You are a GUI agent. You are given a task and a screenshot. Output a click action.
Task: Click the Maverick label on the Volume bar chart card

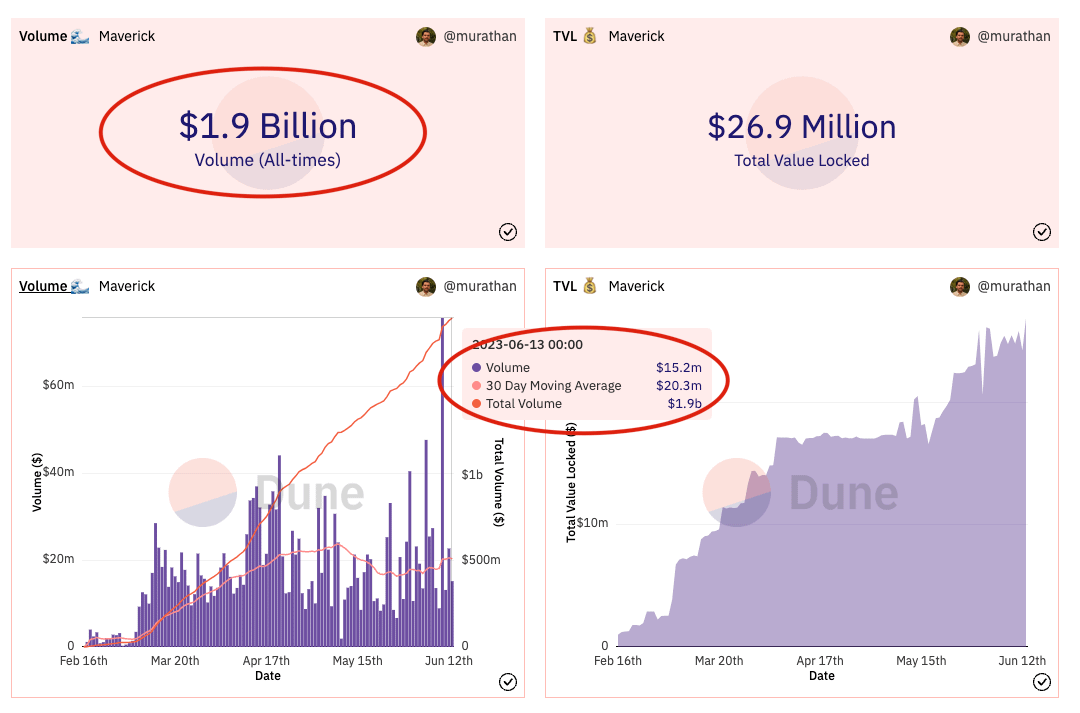coord(127,286)
